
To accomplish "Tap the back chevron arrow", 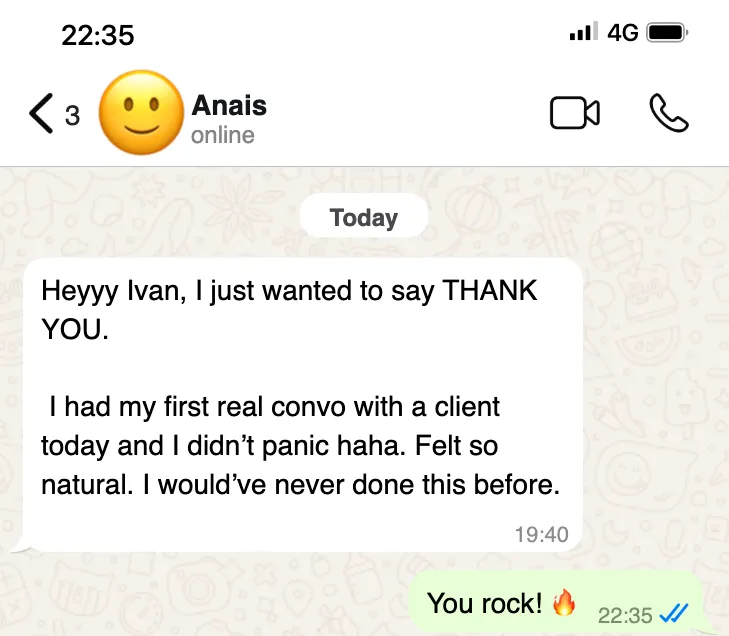I will (41, 113).
